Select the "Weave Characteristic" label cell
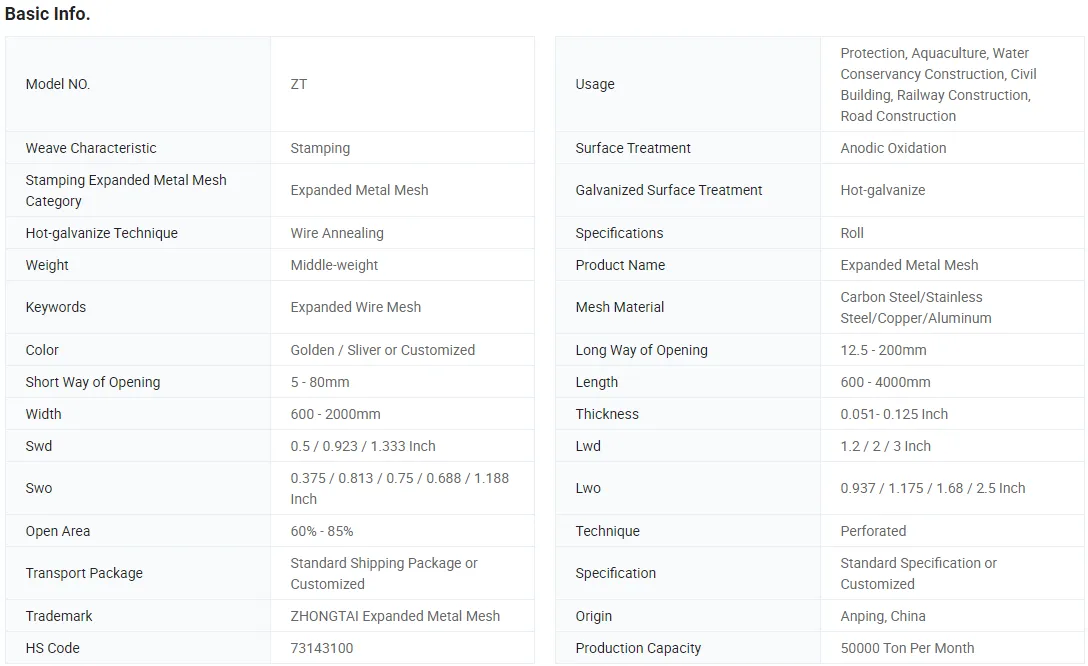 (x=91, y=148)
